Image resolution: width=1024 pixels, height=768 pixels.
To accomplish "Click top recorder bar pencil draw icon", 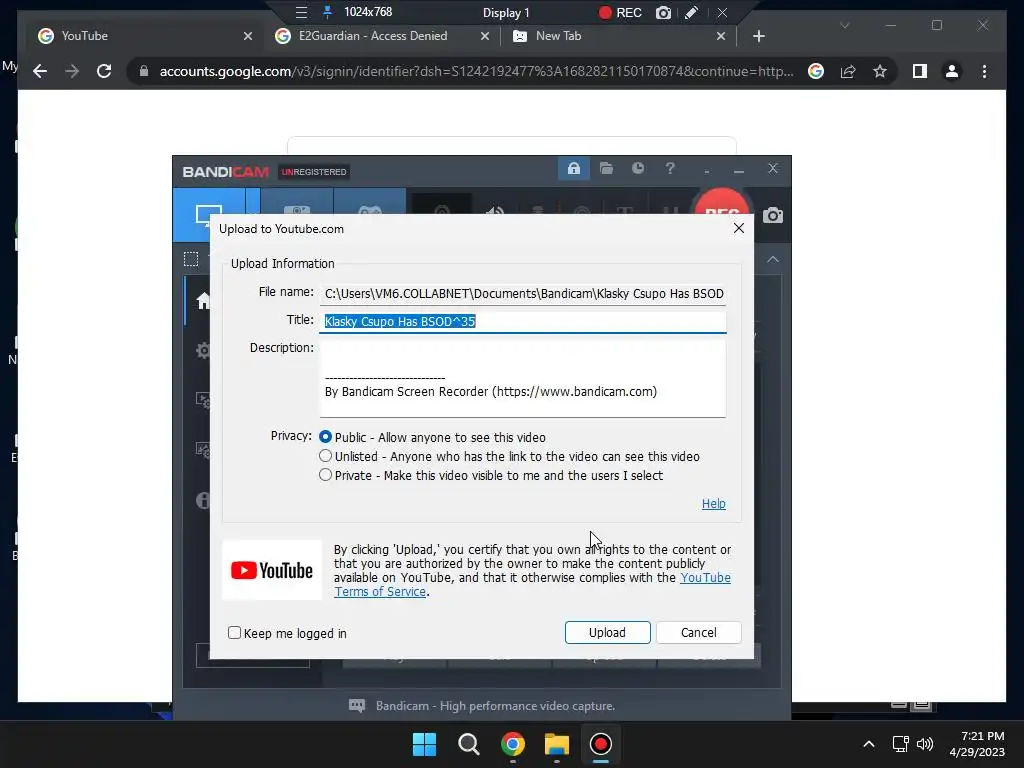I will [x=692, y=12].
